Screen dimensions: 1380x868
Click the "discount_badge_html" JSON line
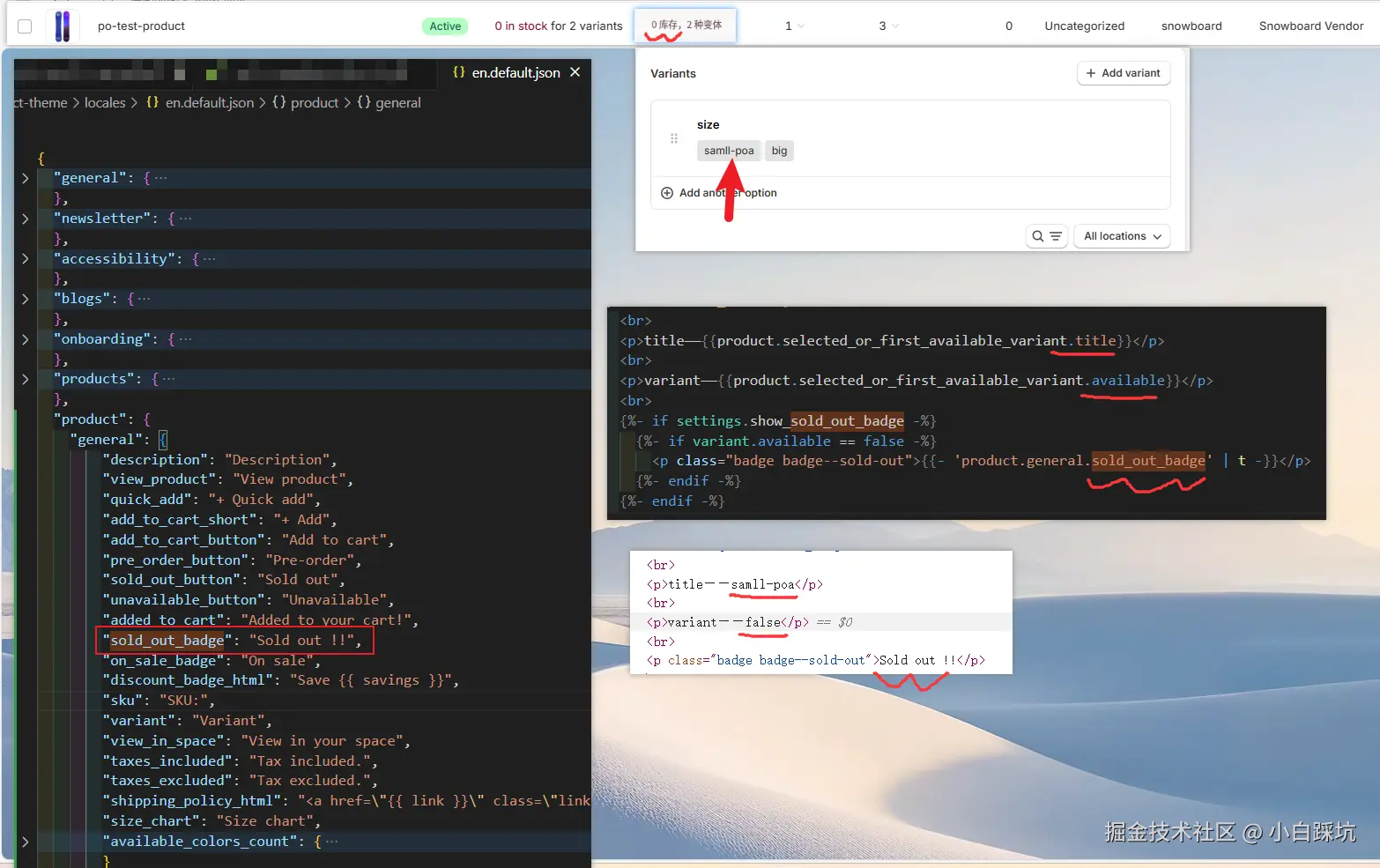tap(281, 680)
